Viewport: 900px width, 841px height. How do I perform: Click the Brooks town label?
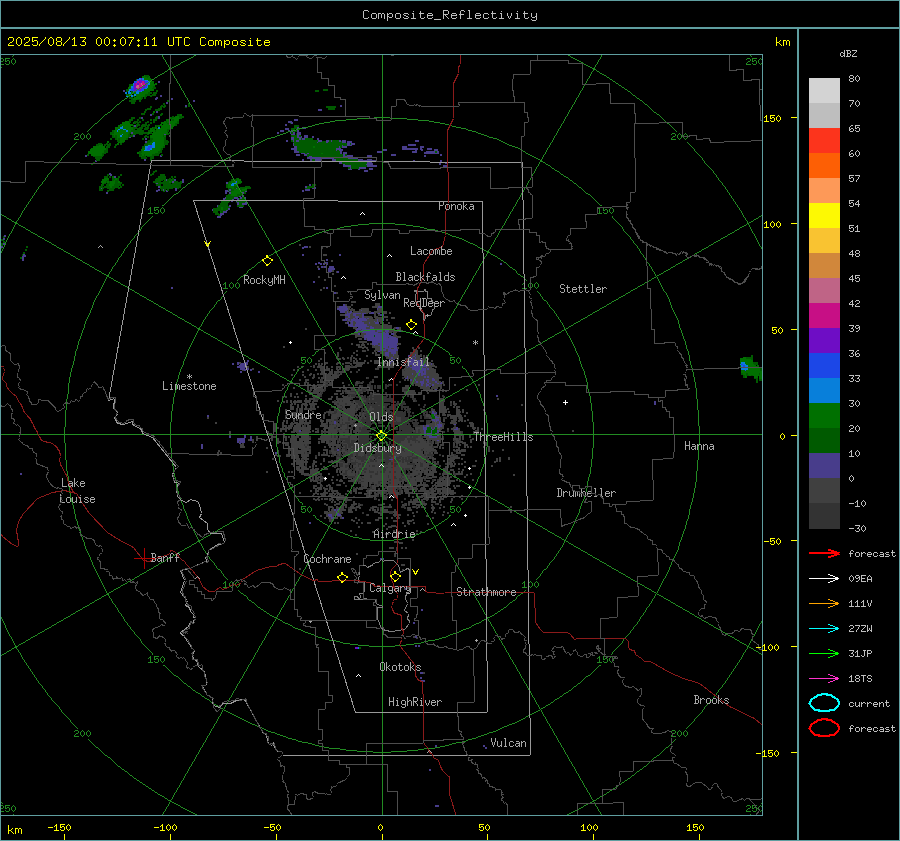[711, 700]
